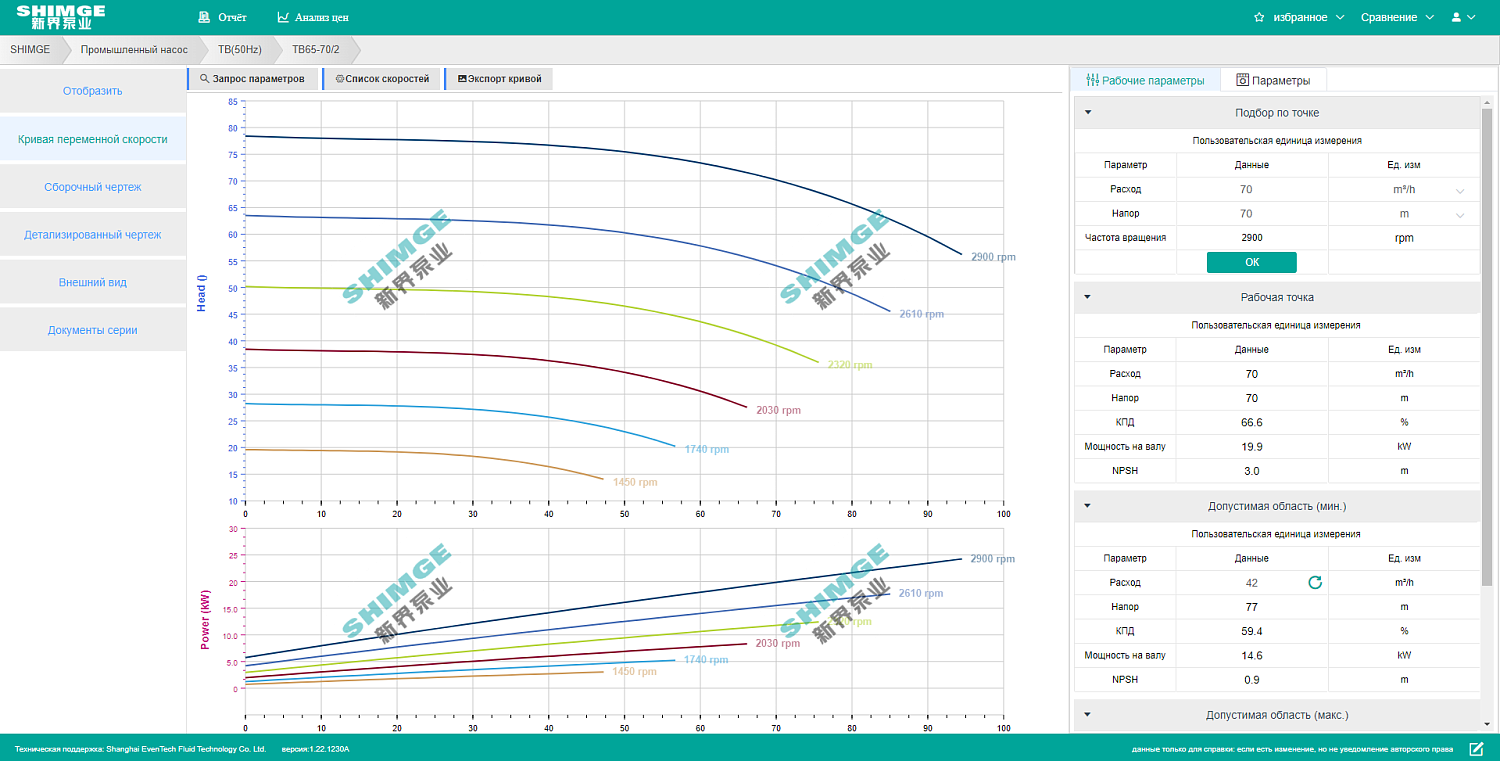Screen dimensions: 1500x761
Task: Open Внешний вид sidebar item
Action: click(92, 282)
